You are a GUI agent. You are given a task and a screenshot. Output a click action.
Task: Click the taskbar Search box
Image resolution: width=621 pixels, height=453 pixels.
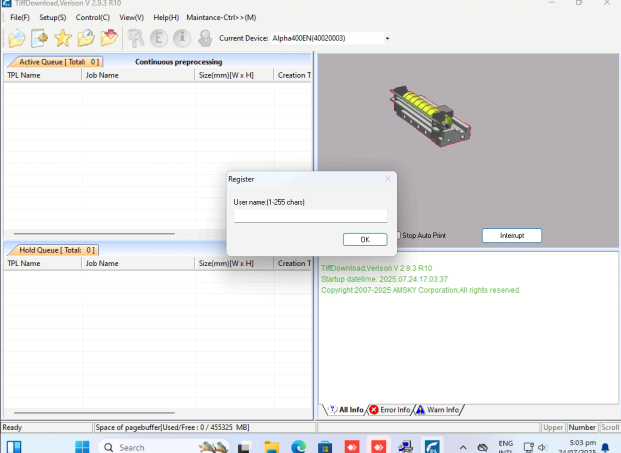[164, 447]
